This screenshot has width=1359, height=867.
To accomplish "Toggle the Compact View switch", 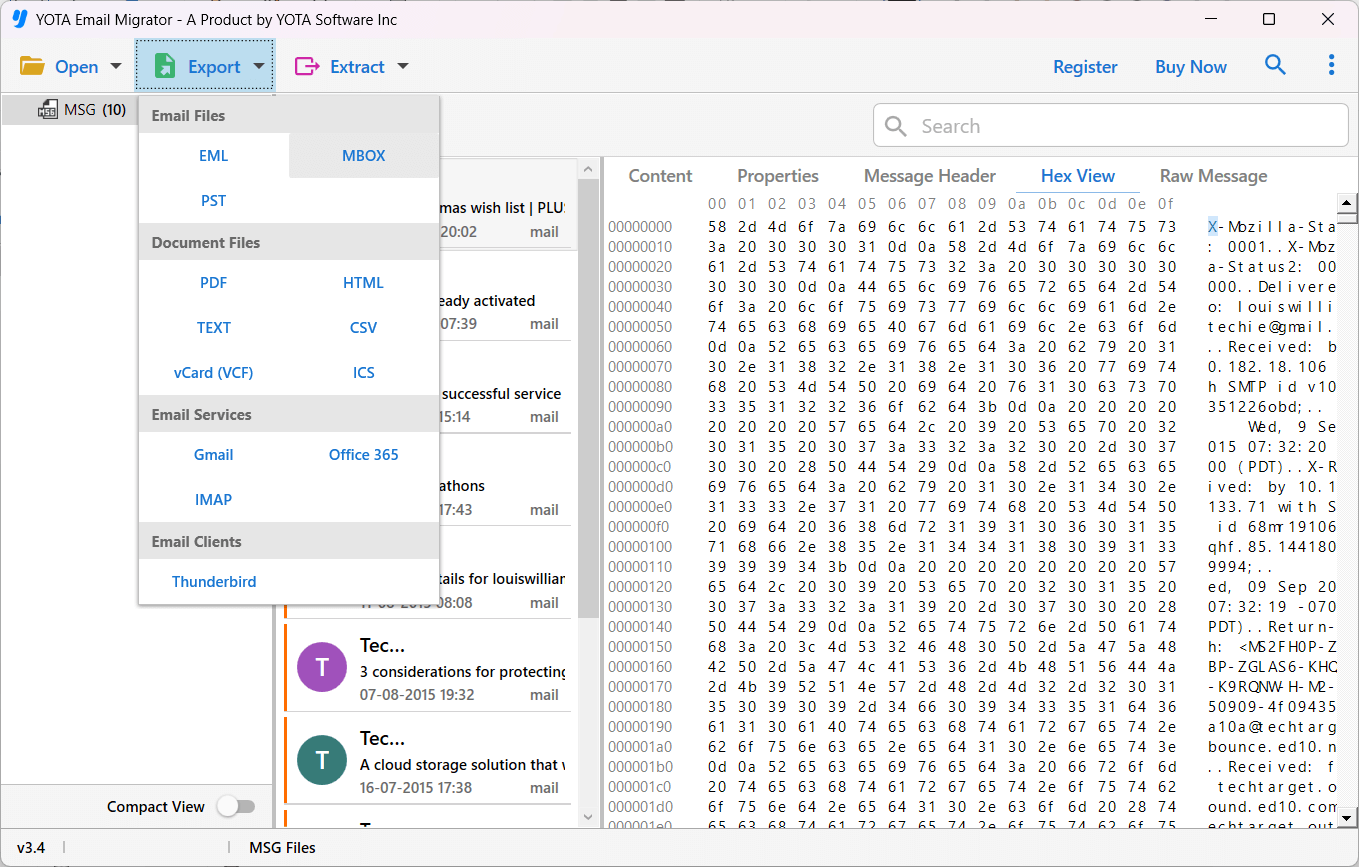I will (236, 807).
